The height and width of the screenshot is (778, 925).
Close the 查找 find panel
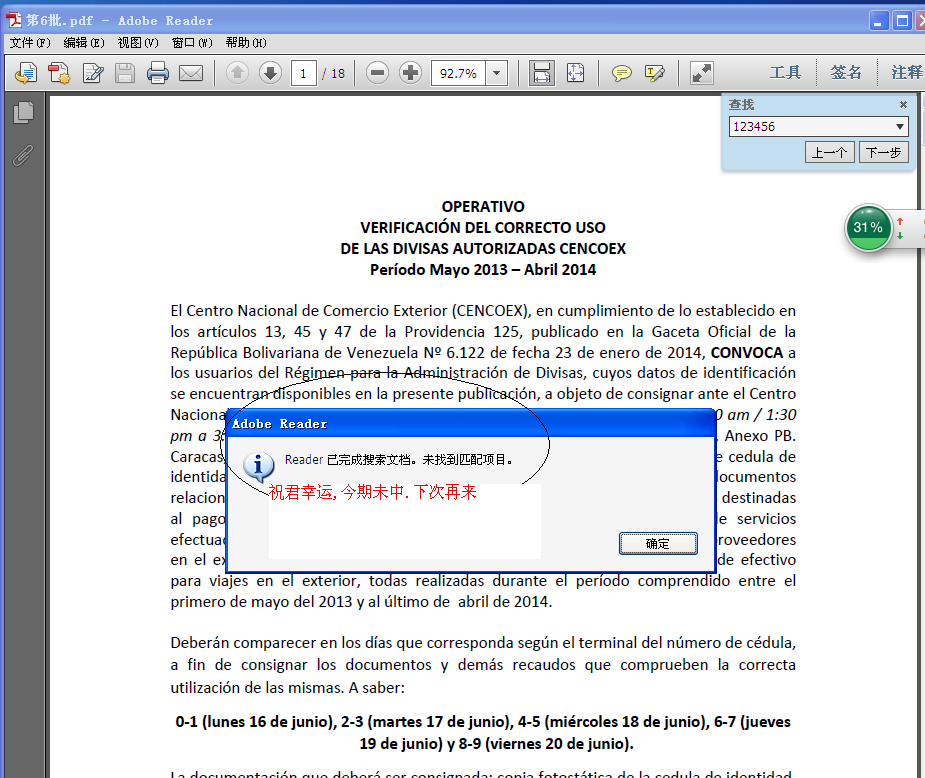[903, 104]
